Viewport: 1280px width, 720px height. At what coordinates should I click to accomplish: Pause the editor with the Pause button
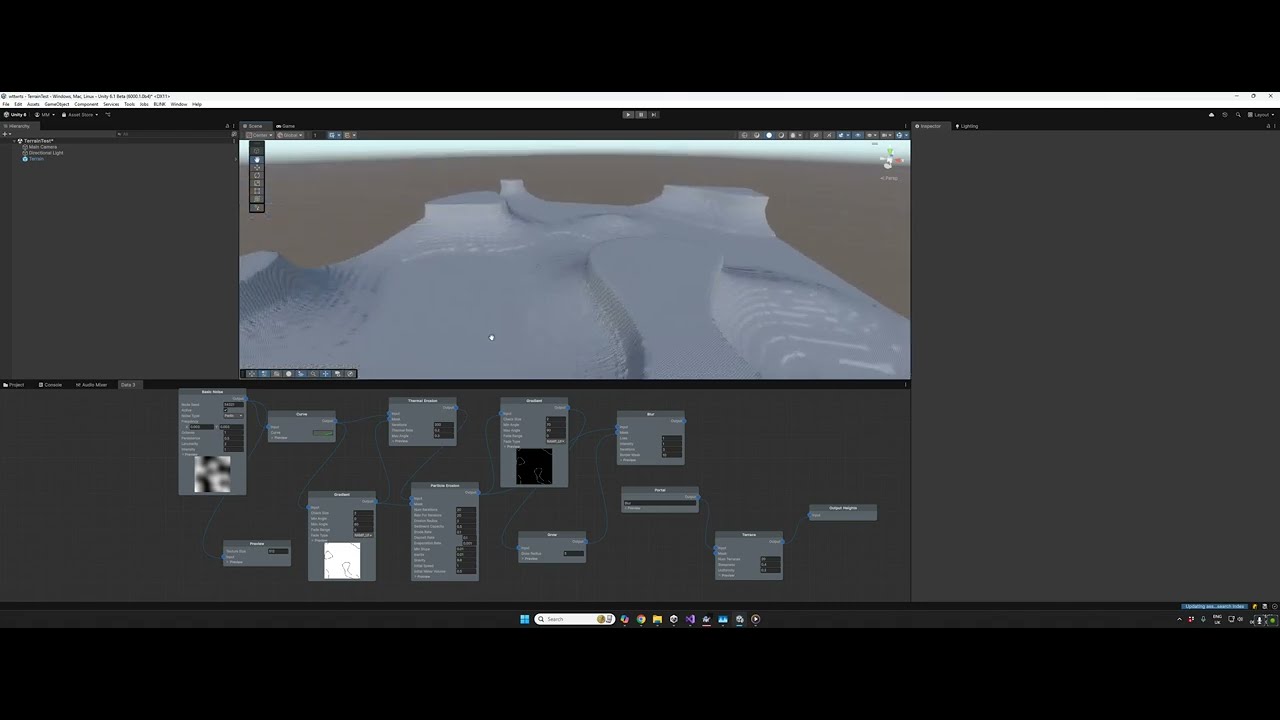coord(641,114)
